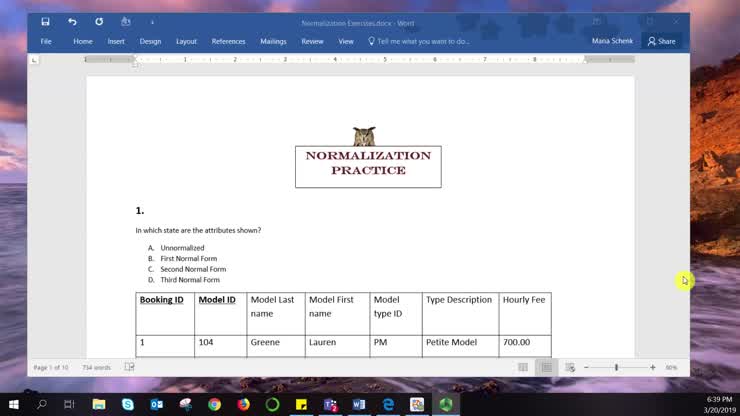
Task: Click the first line indent marker on ruler
Action: click(135, 57)
